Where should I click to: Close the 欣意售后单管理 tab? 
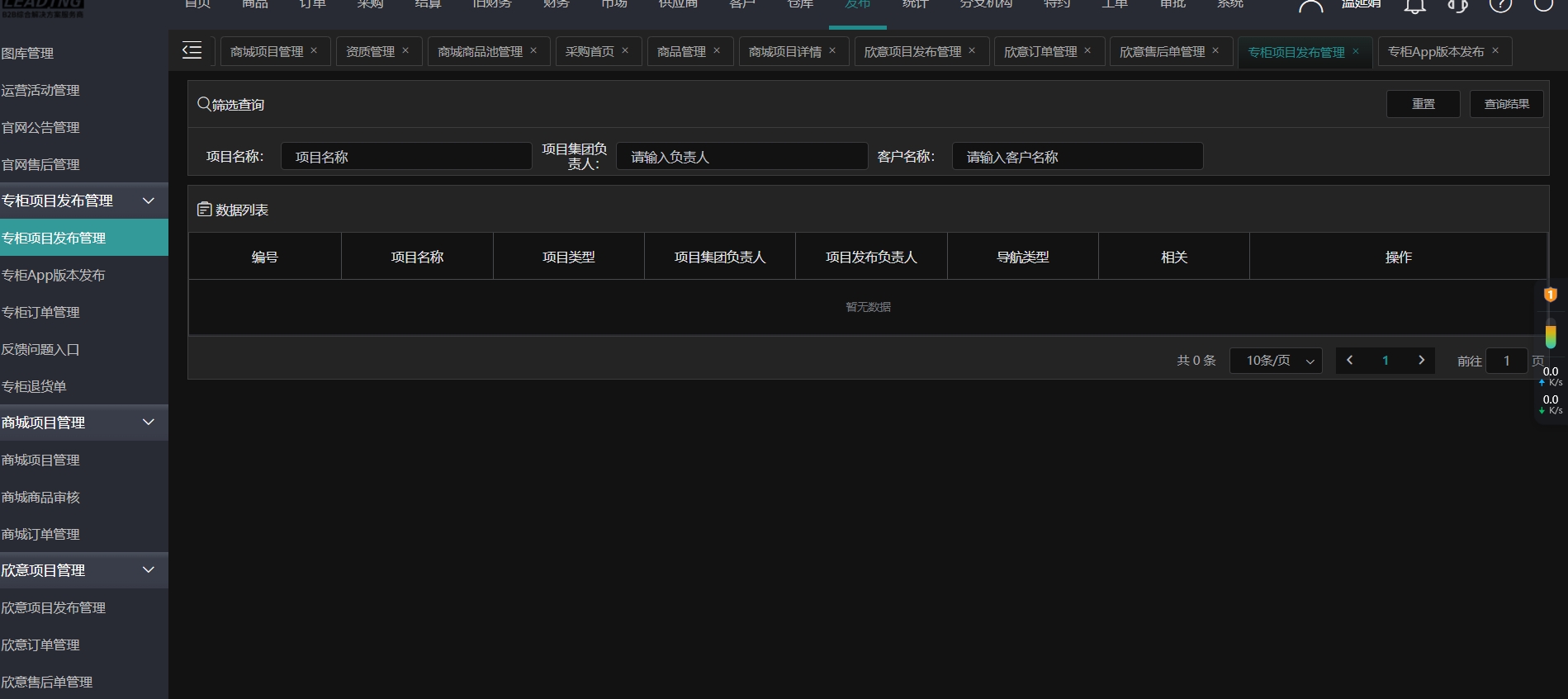coord(1215,50)
